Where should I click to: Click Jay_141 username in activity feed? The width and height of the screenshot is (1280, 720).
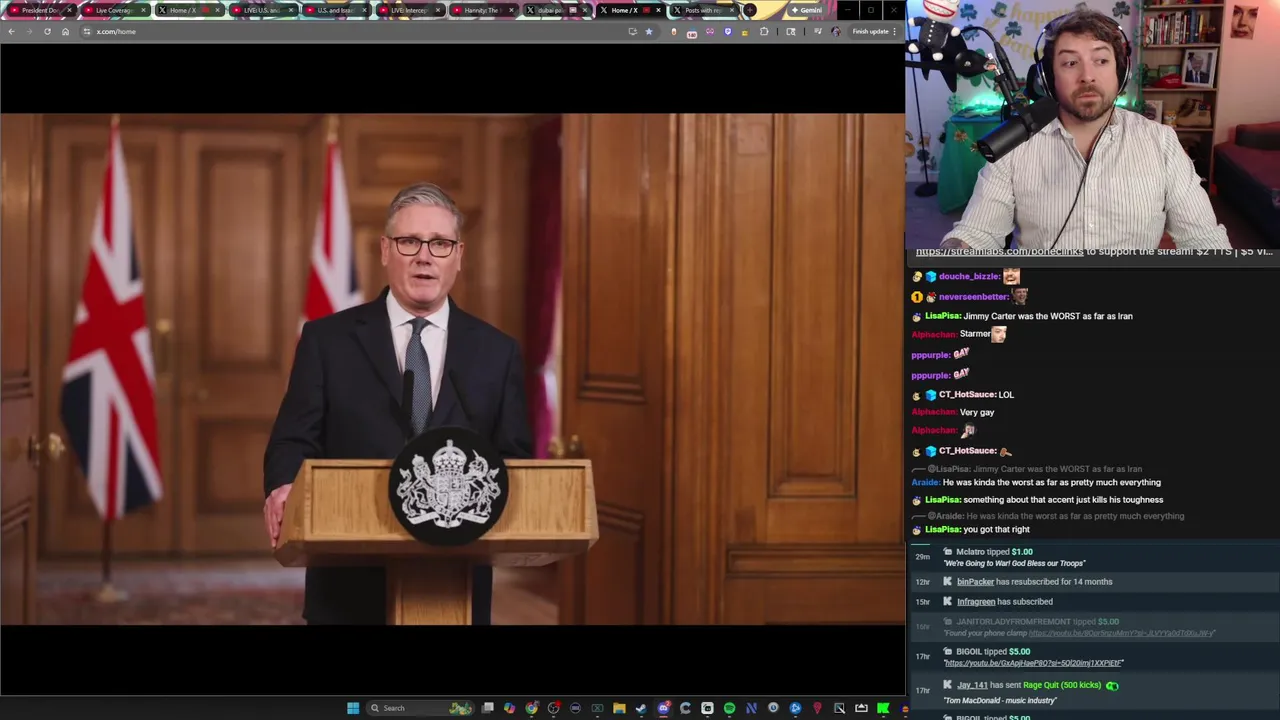[x=972, y=685]
